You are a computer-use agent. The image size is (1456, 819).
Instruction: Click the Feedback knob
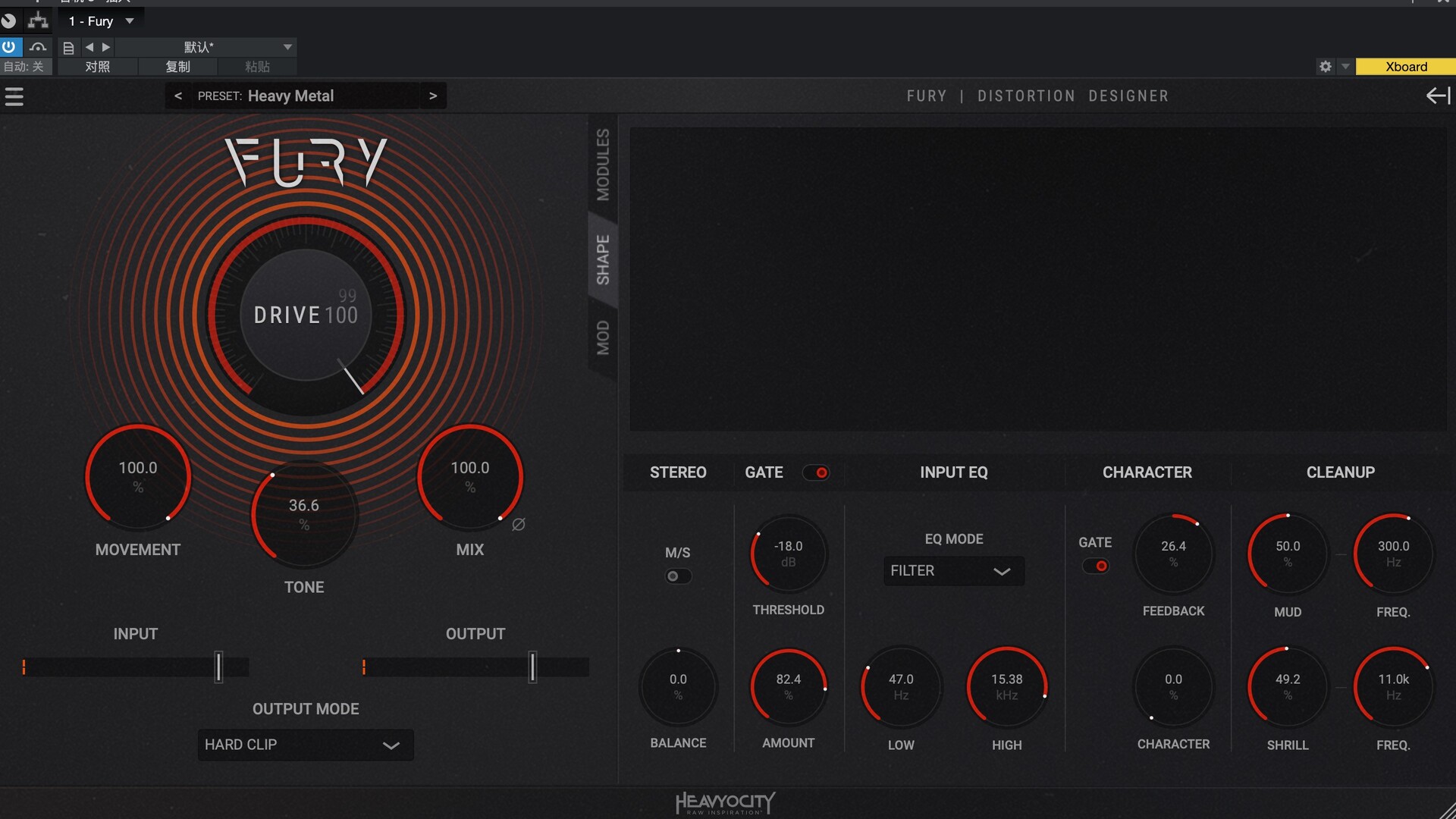click(x=1173, y=554)
